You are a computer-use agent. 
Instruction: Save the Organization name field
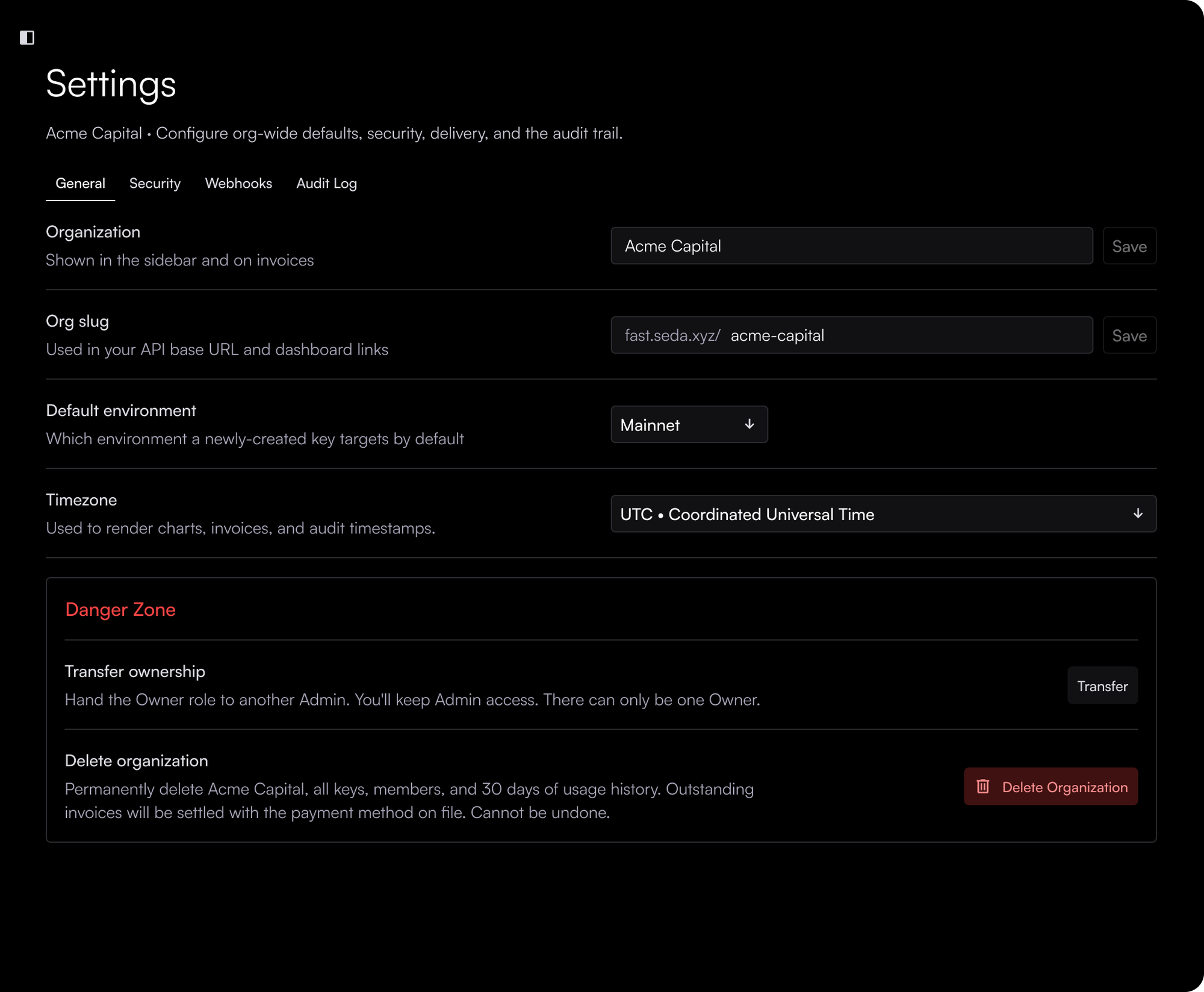[x=1129, y=246]
